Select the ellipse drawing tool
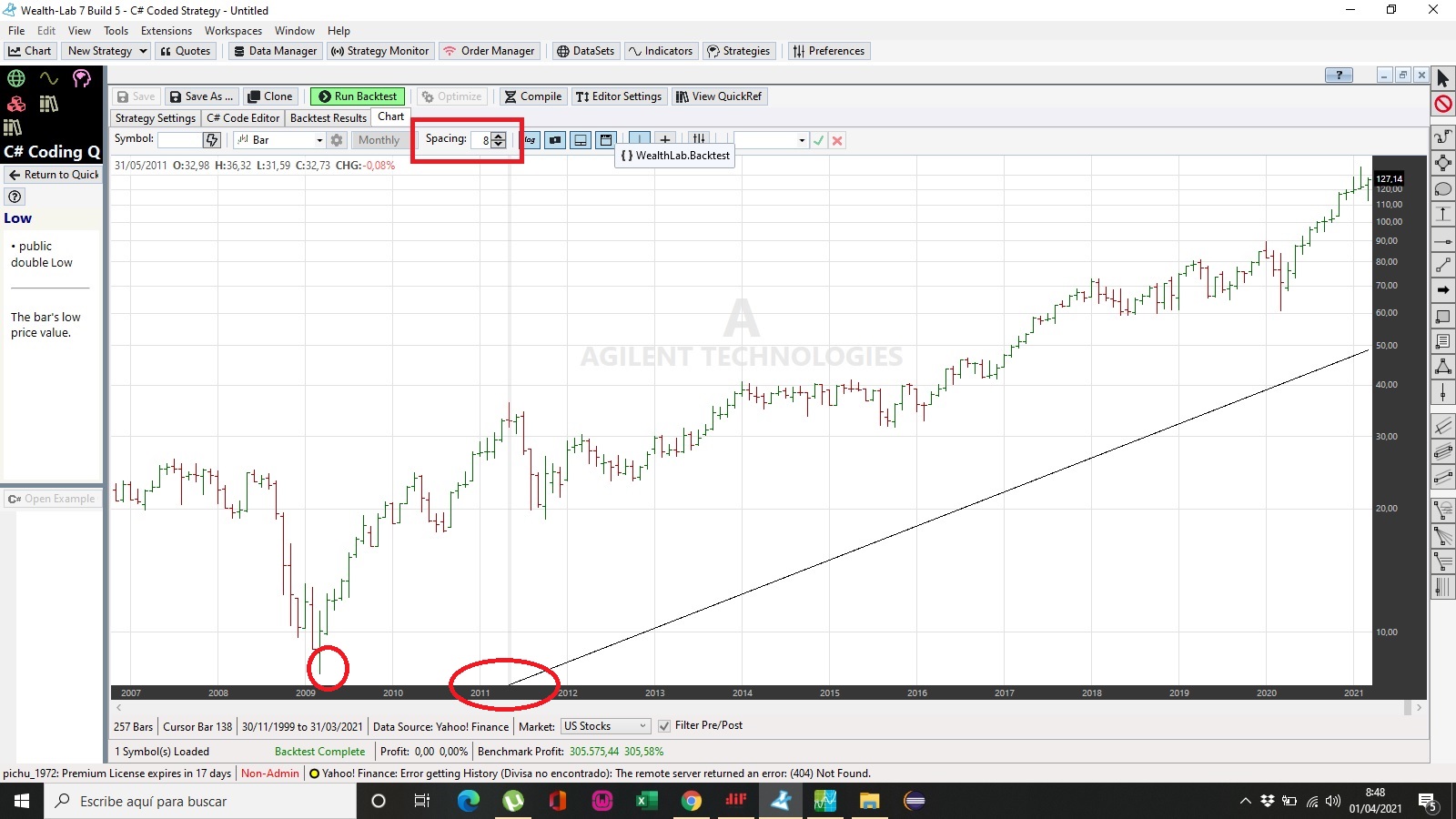 1442,189
